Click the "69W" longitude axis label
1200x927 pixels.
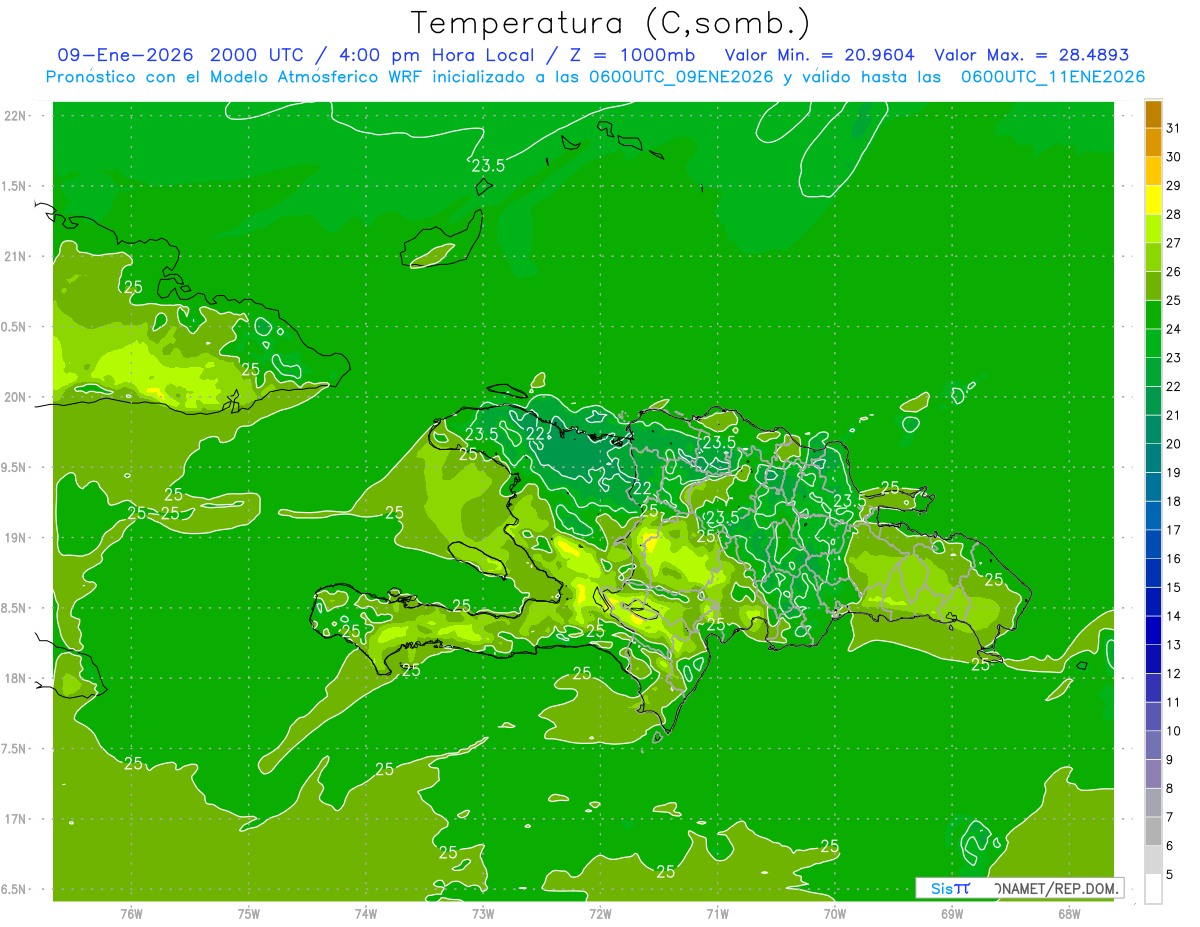(952, 913)
